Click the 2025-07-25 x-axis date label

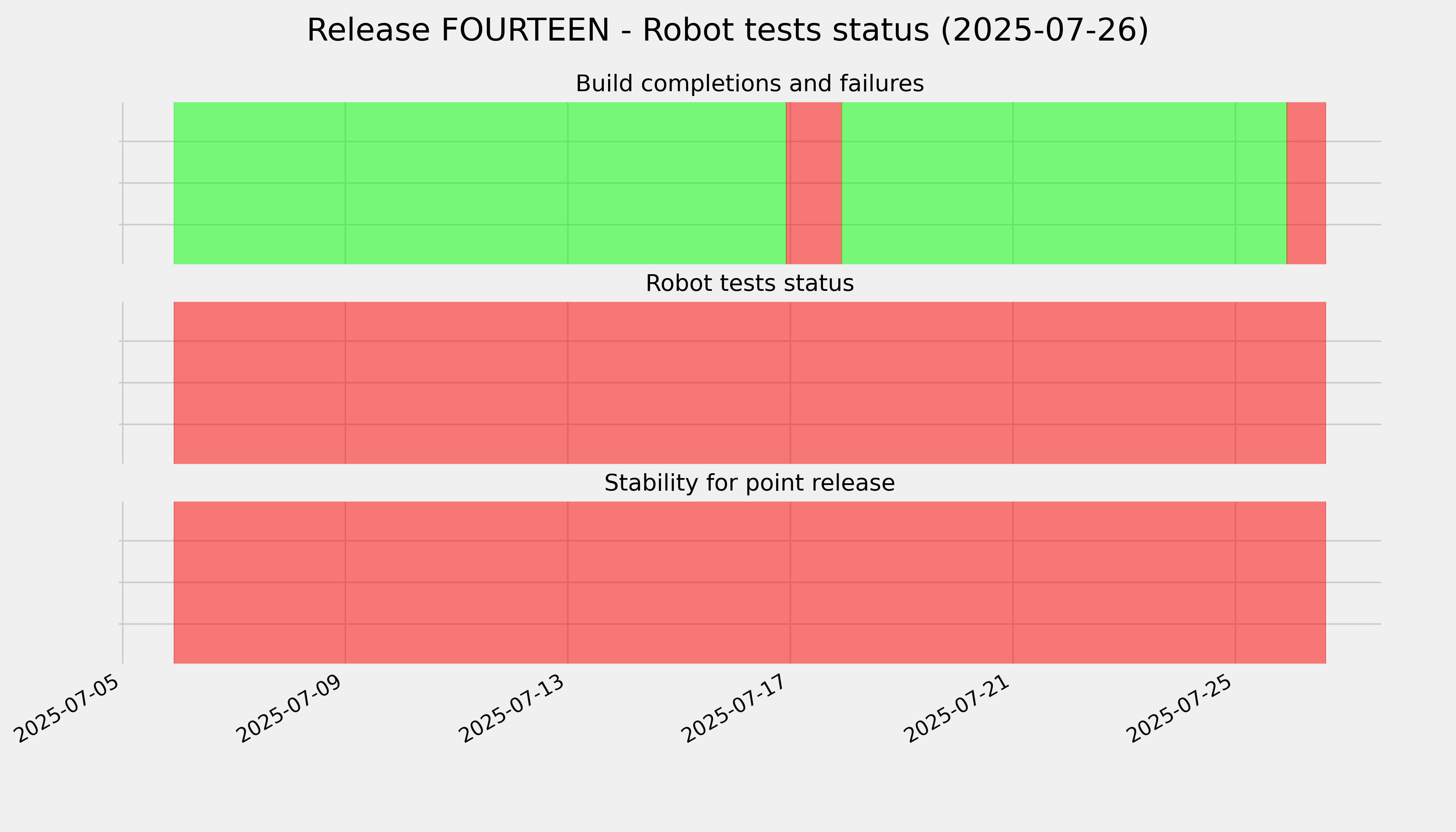point(1181,709)
